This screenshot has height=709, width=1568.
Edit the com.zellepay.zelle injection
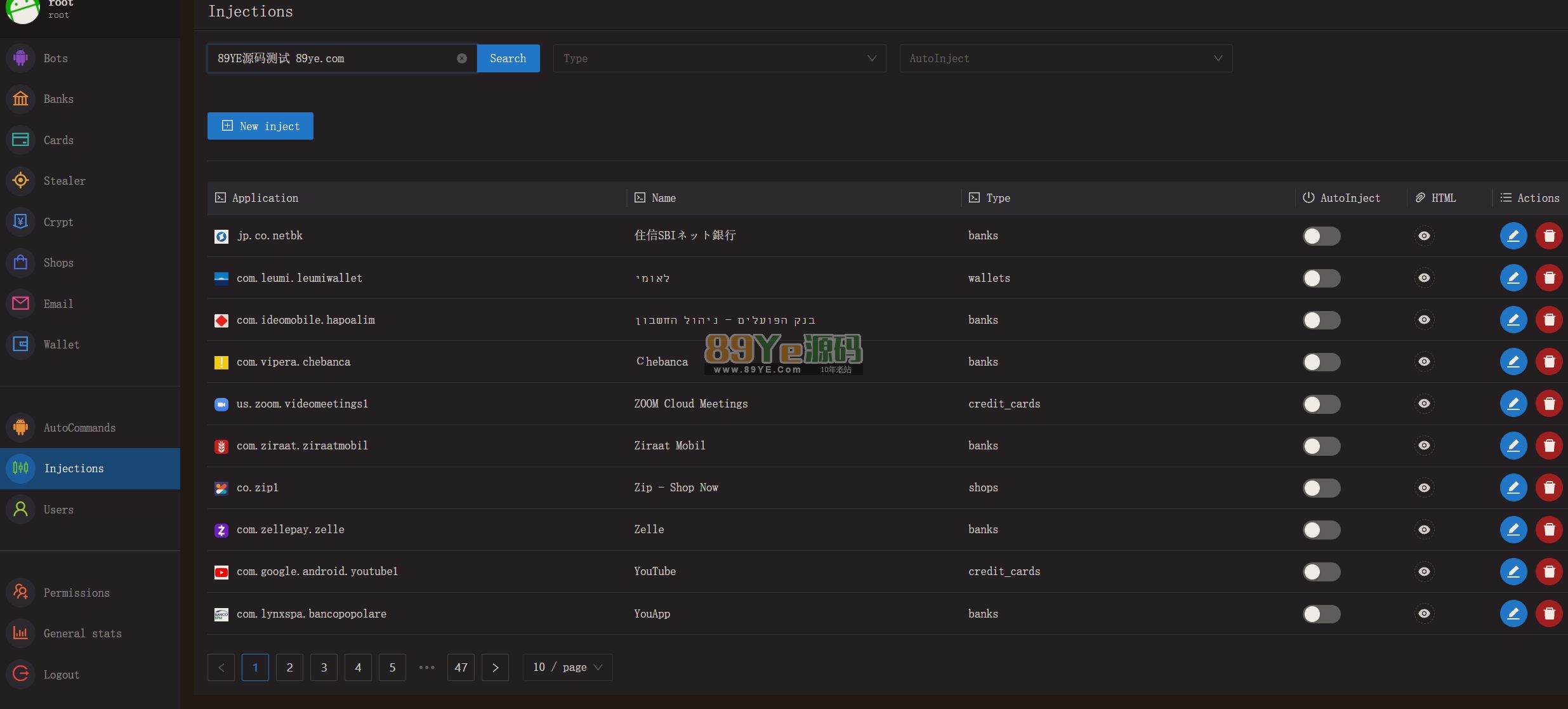[x=1513, y=529]
